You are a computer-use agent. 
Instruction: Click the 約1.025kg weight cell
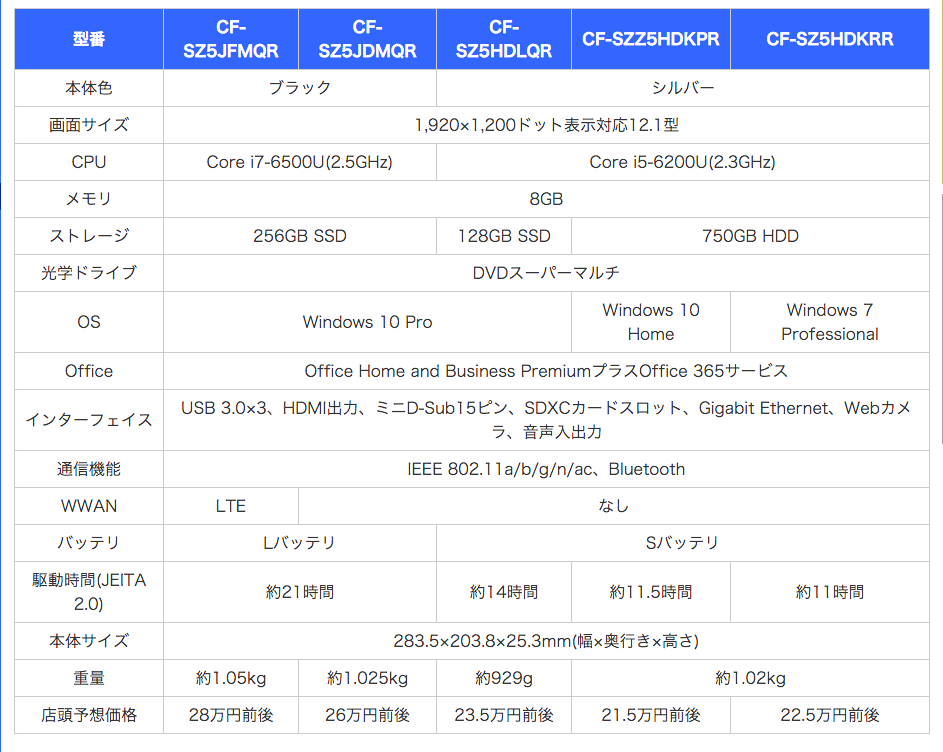pos(367,679)
